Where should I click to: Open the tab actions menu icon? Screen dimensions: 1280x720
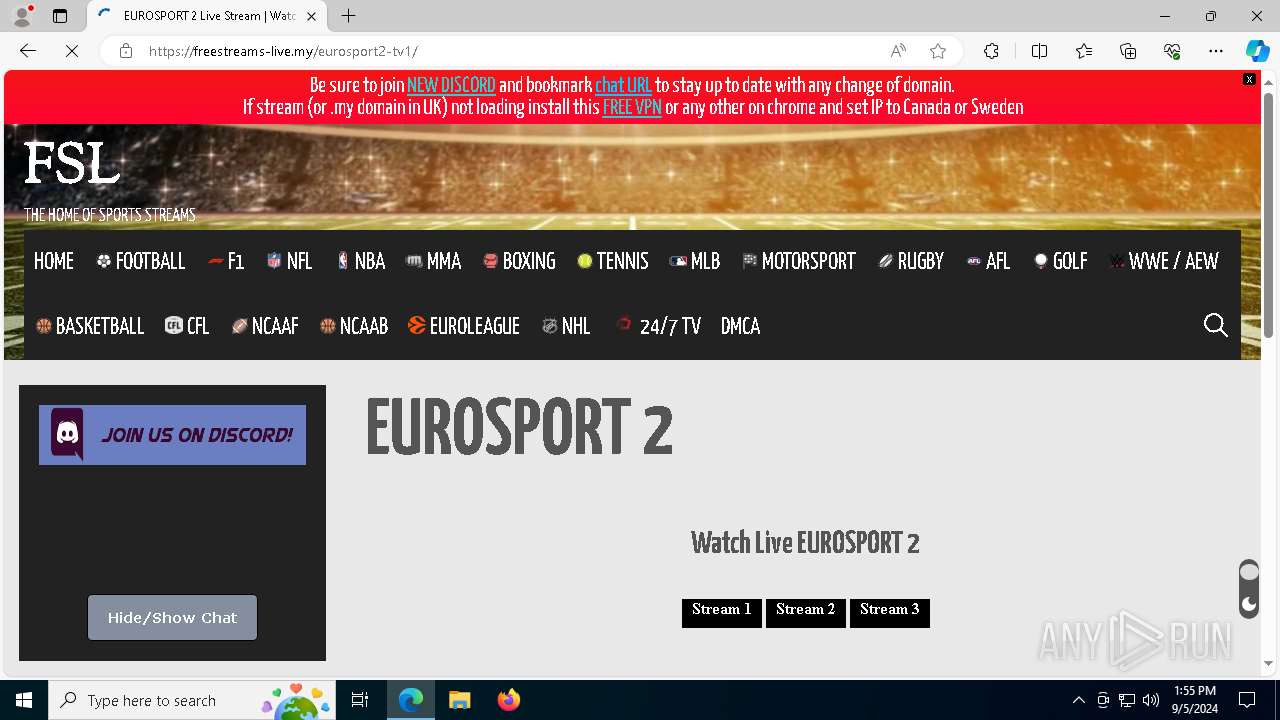(x=60, y=16)
